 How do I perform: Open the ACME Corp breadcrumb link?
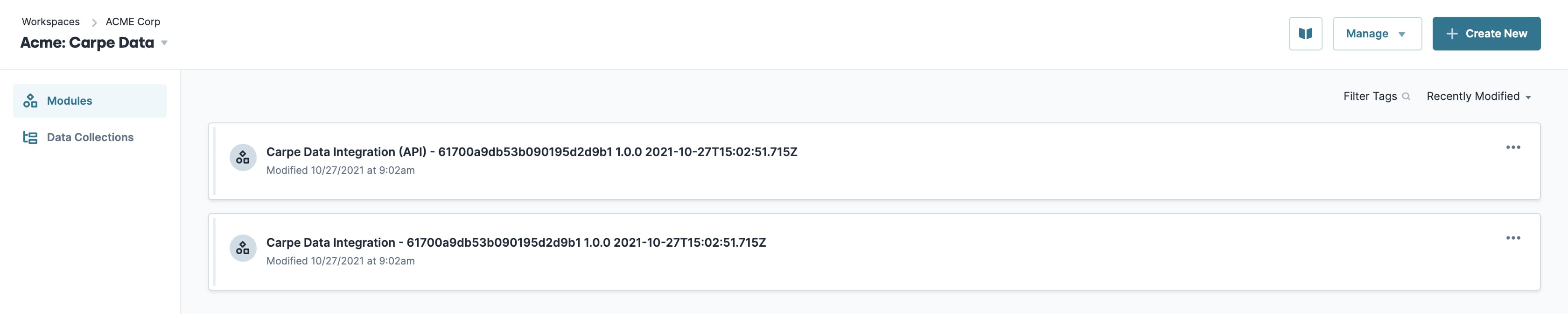133,21
